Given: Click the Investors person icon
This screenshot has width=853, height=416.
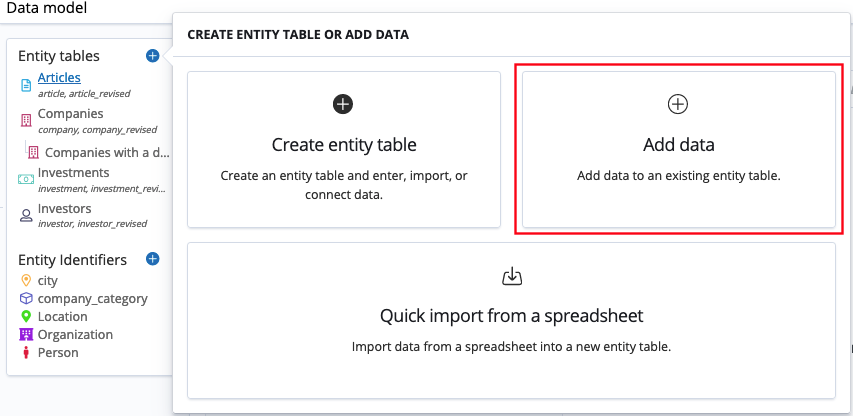Looking at the screenshot, I should [x=27, y=215].
